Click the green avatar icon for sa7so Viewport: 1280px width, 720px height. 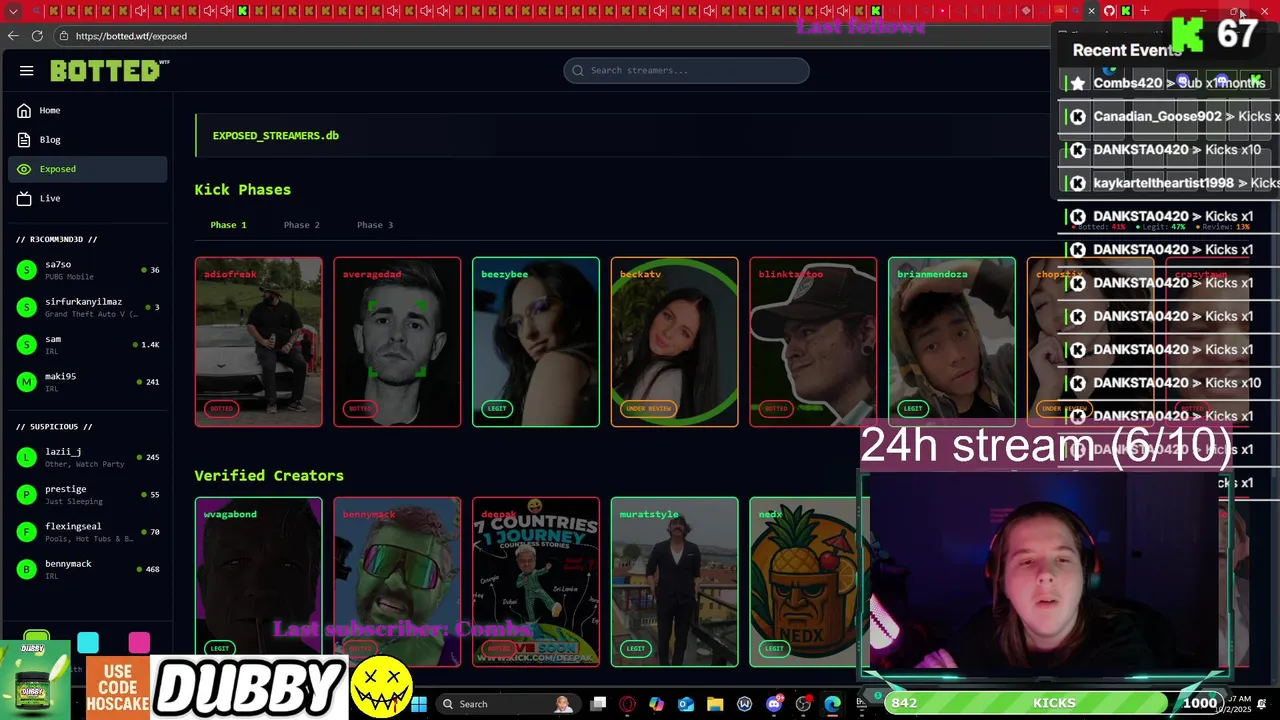[x=27, y=270]
